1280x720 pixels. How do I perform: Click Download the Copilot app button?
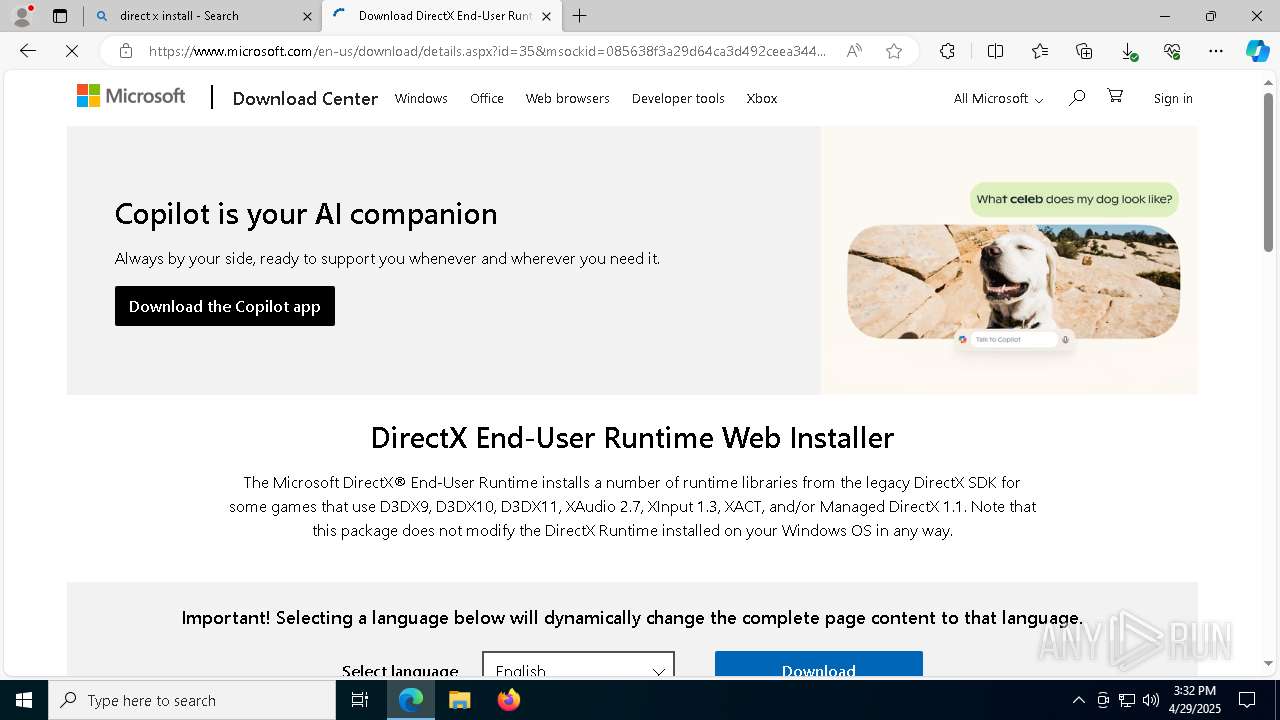pyautogui.click(x=225, y=306)
